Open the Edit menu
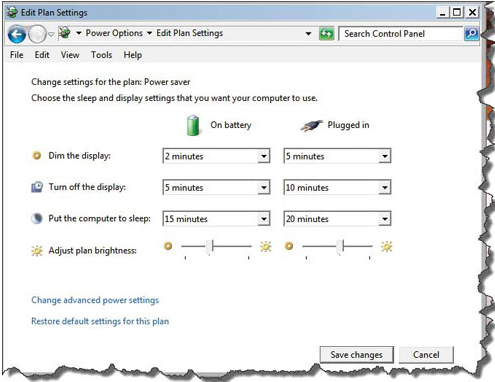Image resolution: width=495 pixels, height=382 pixels. coord(42,55)
